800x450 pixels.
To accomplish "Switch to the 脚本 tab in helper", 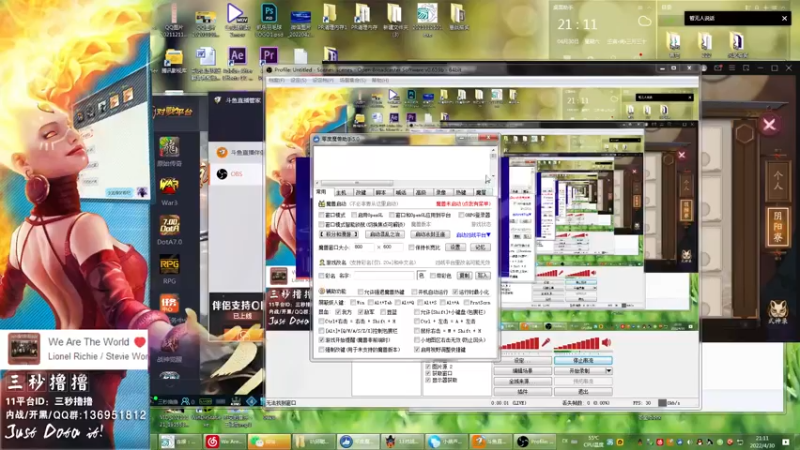I will point(381,192).
